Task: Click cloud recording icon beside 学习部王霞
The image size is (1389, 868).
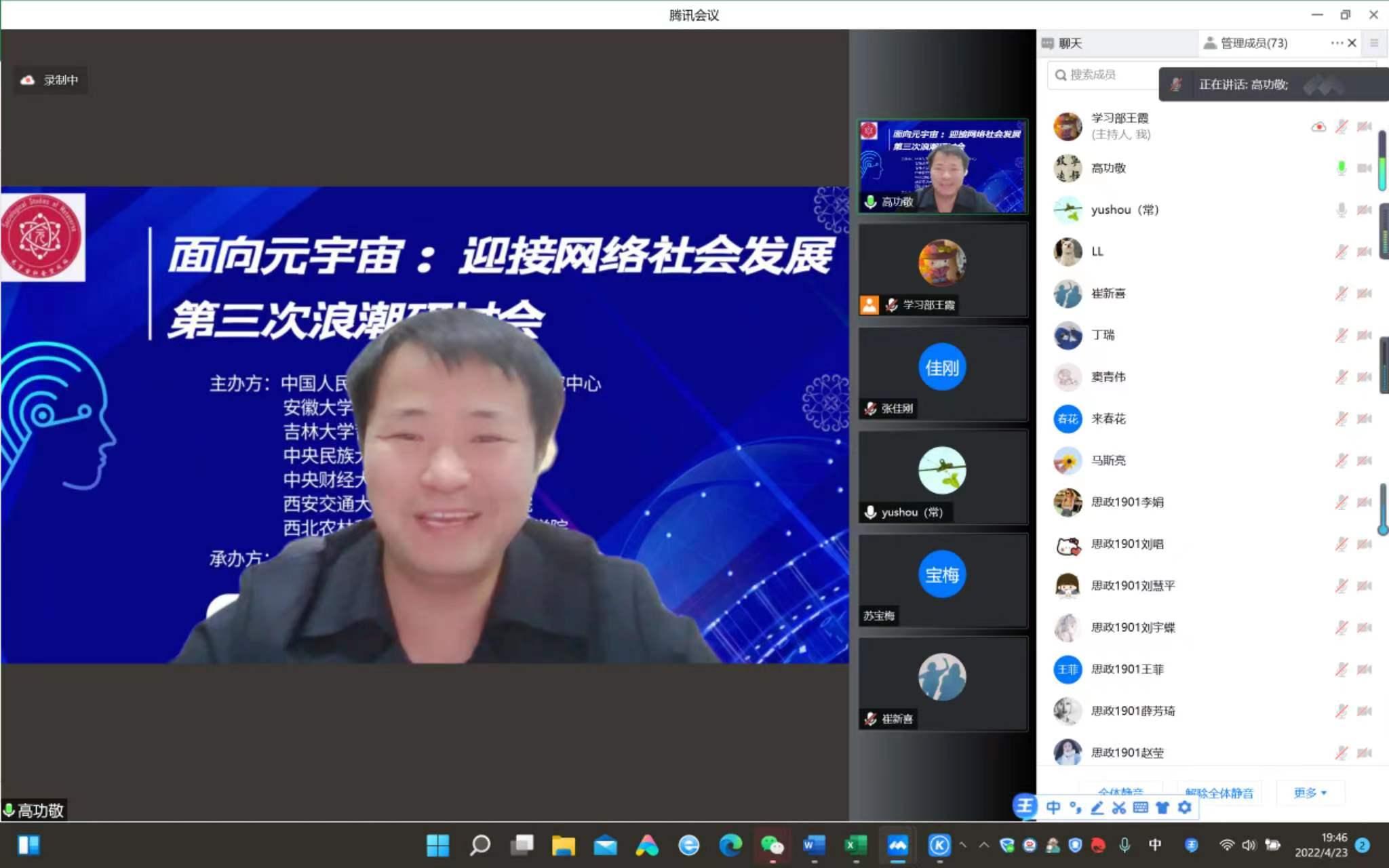Action: click(1318, 127)
